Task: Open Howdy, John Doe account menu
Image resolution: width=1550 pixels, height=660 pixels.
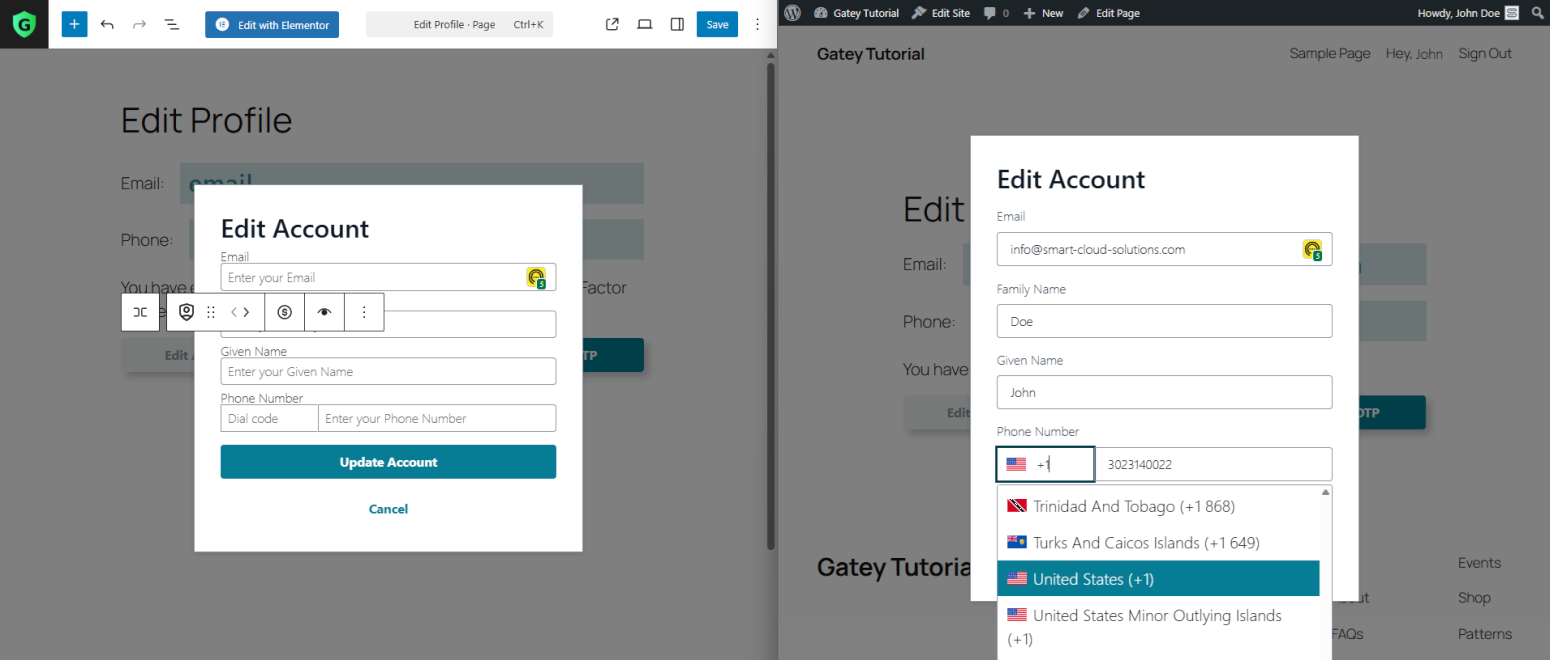Action: tap(1468, 13)
